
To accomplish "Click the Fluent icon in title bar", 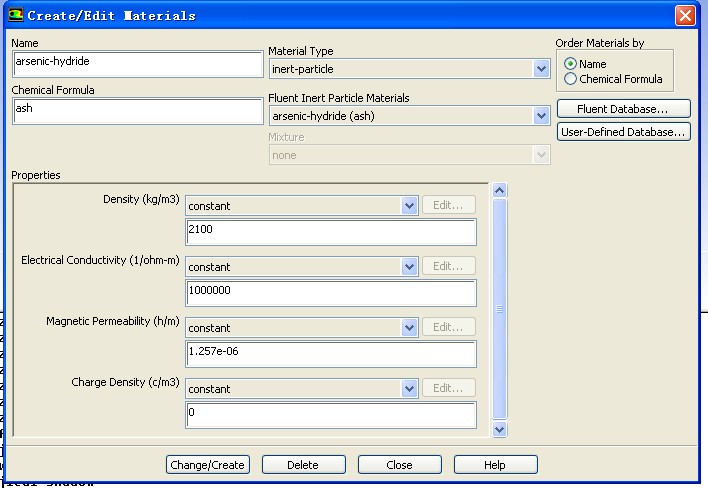I will coord(15,15).
